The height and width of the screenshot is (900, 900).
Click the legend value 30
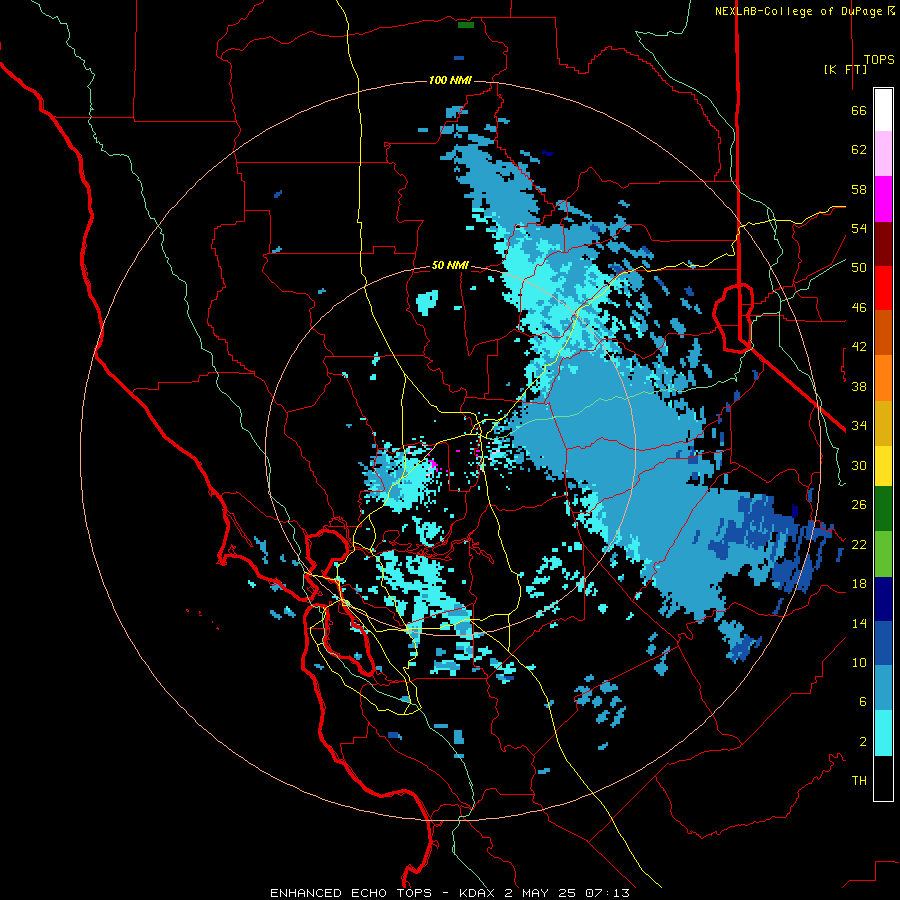tap(859, 465)
